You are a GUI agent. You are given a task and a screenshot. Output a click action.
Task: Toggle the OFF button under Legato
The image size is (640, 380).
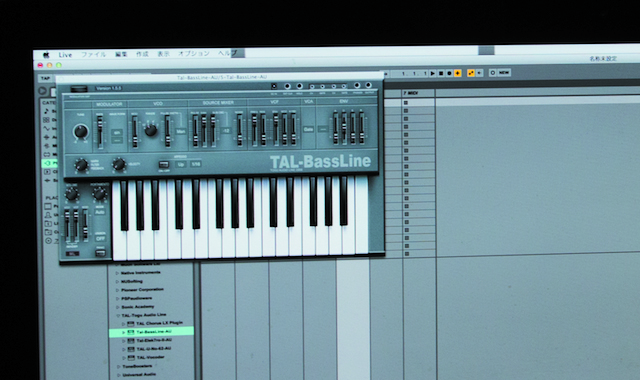100,238
